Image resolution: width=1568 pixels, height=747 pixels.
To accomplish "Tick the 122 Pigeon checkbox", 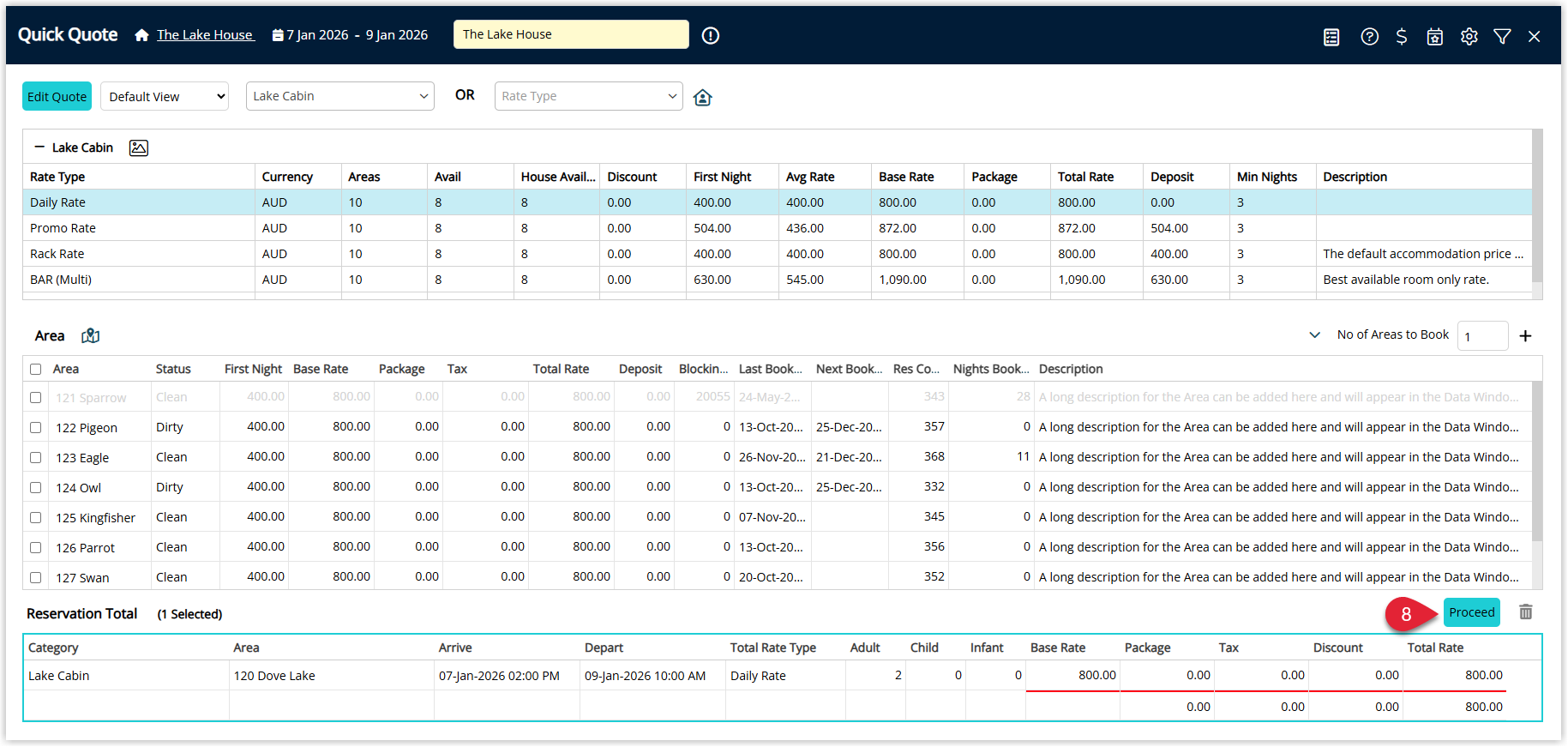I will point(36,428).
